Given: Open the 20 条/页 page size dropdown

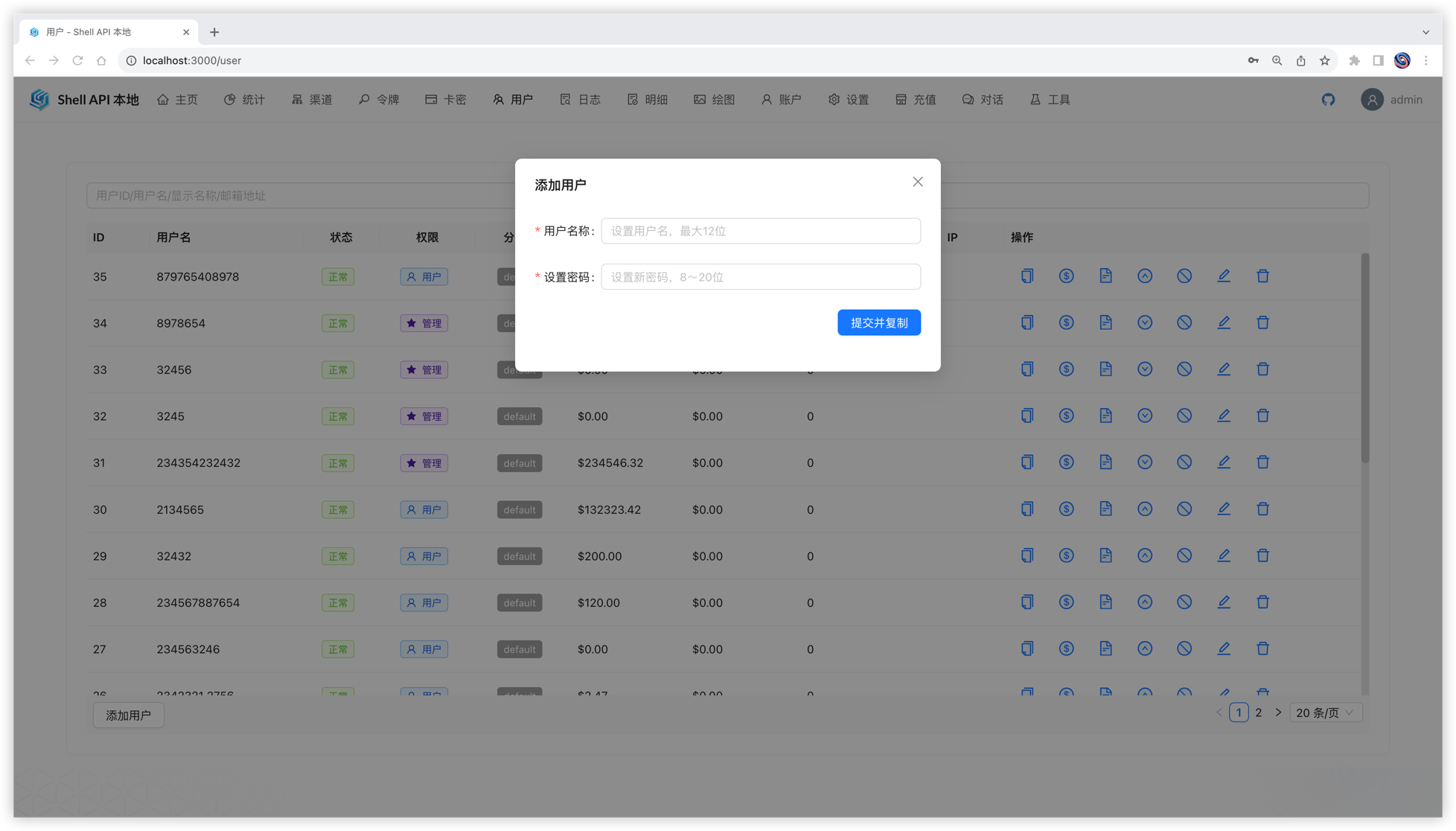Looking at the screenshot, I should 1325,713.
